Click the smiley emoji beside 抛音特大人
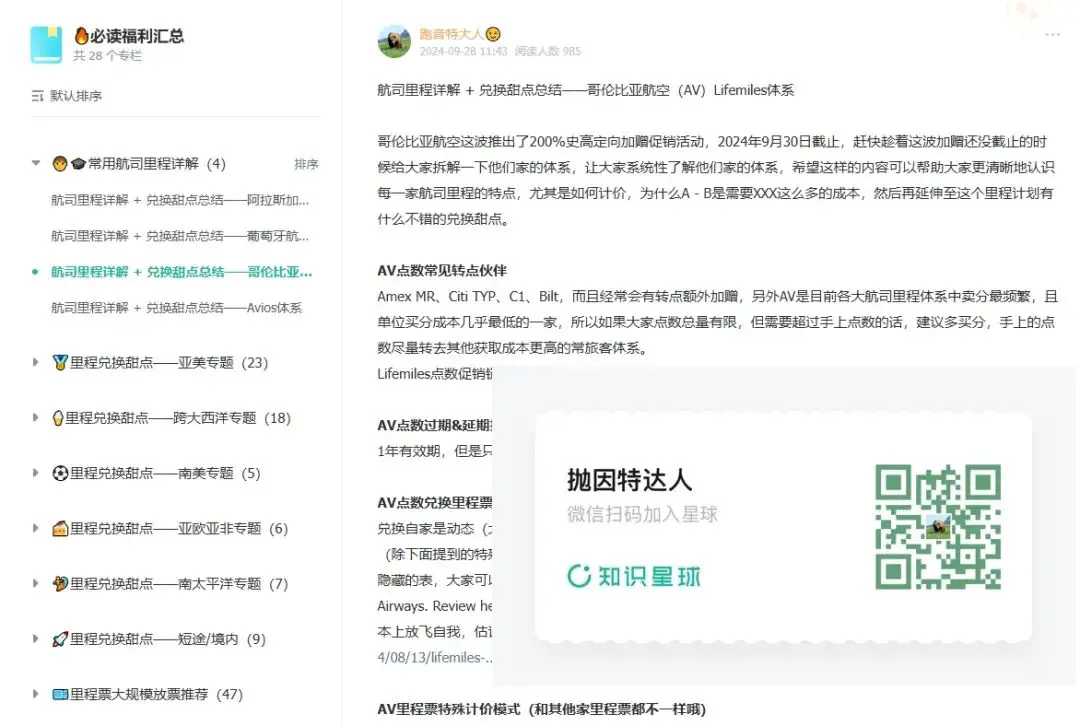Viewport: 1080px width, 726px height. (493, 31)
